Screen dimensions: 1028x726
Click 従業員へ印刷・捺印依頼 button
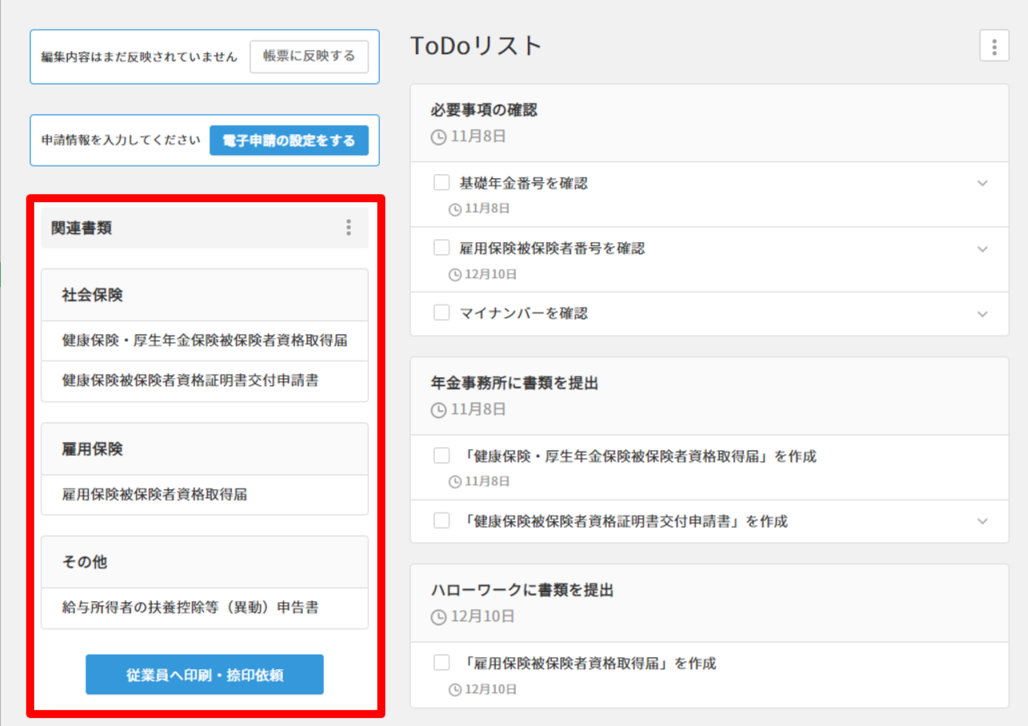[204, 675]
